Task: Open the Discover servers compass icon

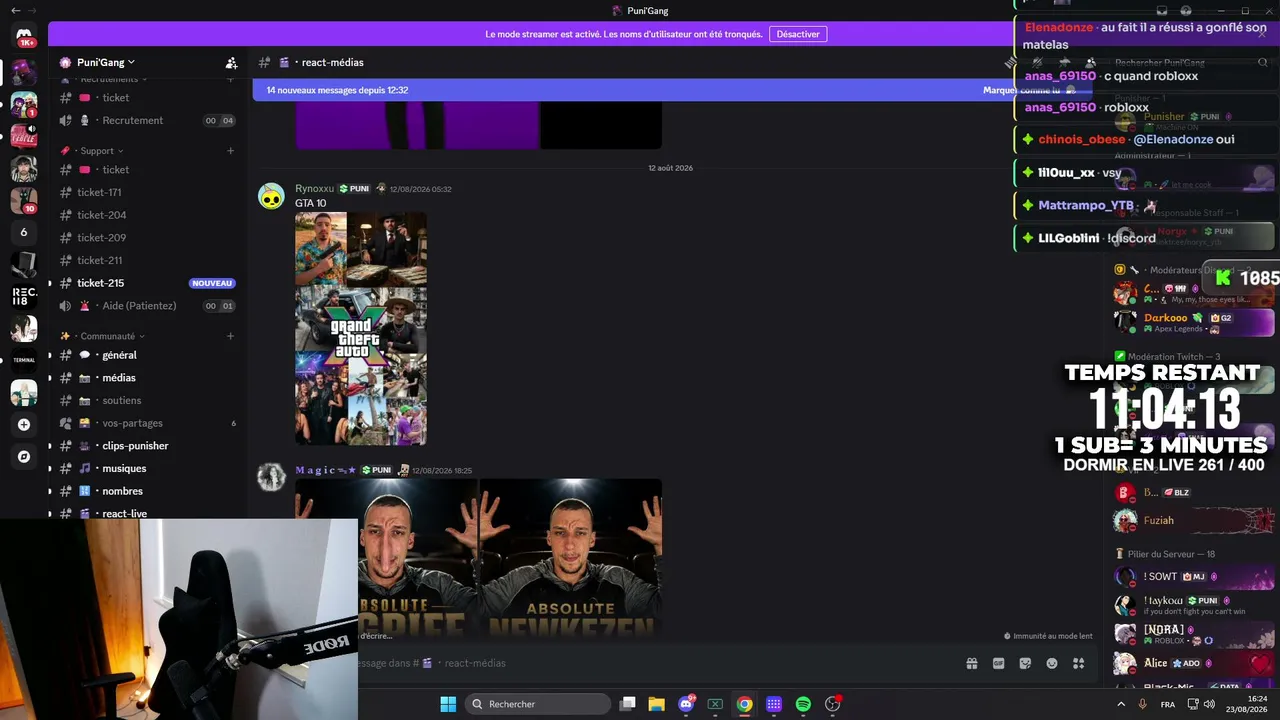Action: coord(24,456)
